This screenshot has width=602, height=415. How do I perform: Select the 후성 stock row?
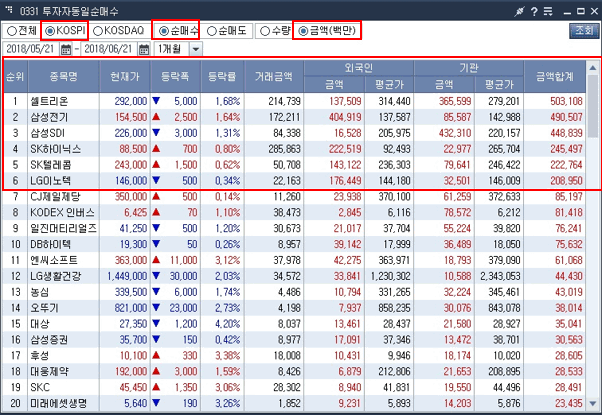click(295, 355)
